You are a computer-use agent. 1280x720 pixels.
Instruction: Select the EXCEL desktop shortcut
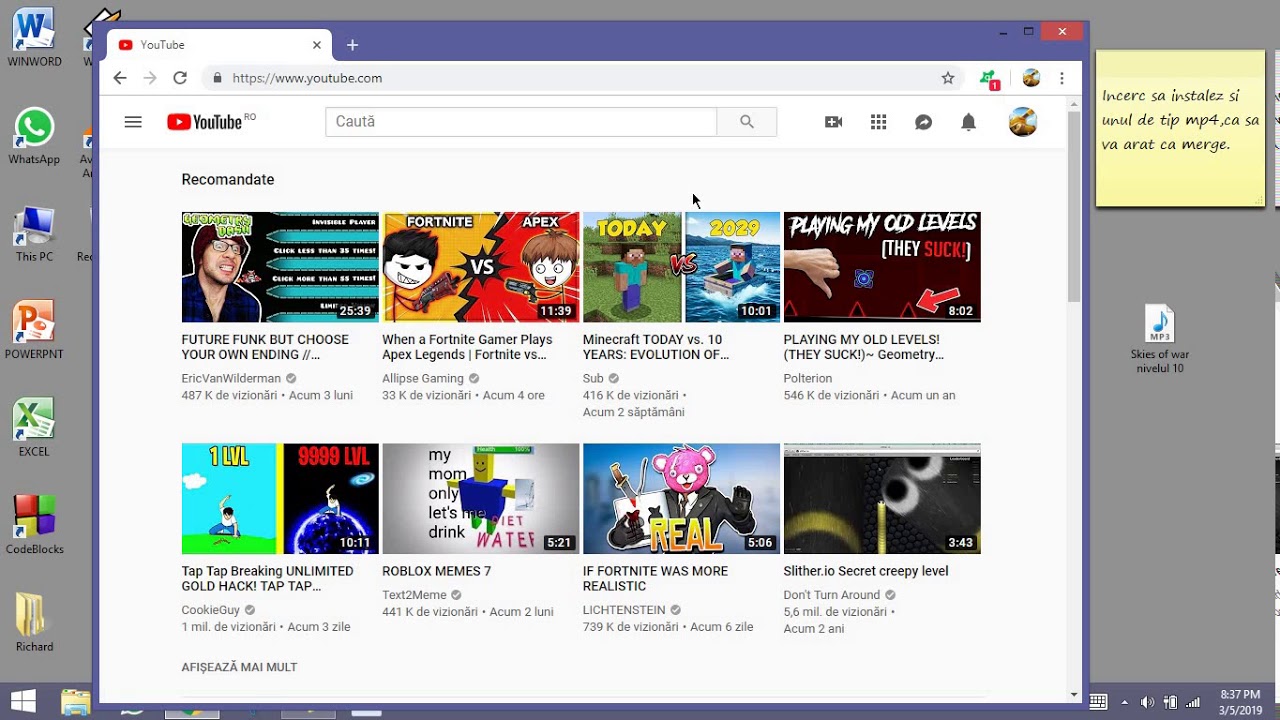(x=34, y=428)
